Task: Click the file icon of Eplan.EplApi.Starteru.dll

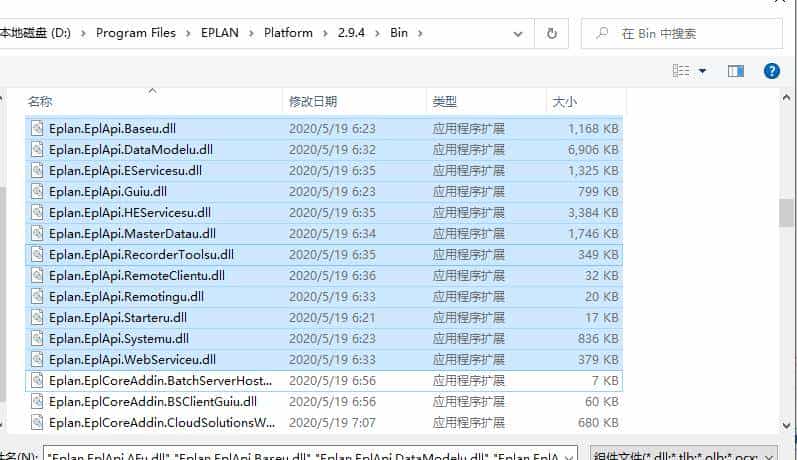Action: coord(37,317)
